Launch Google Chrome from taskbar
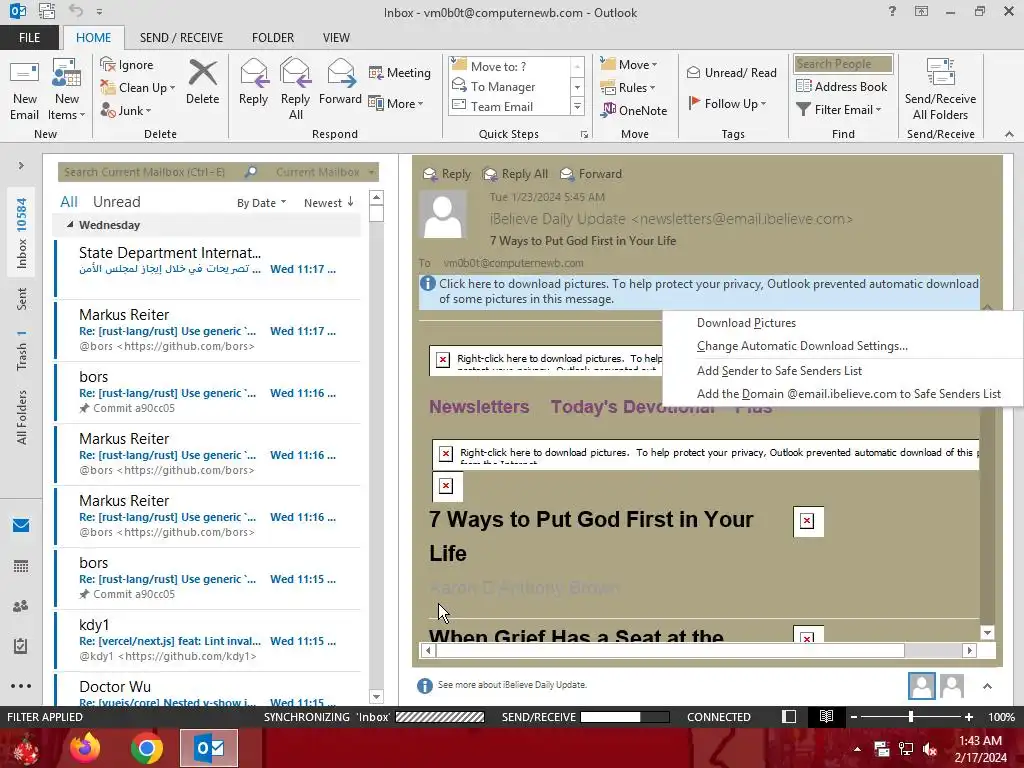 [146, 748]
